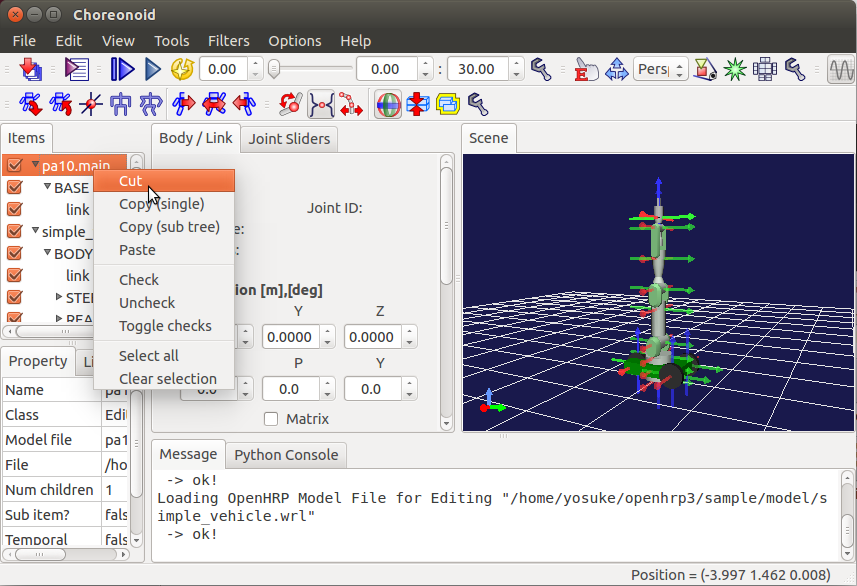Click the single blue play arrow icon
The image size is (857, 586).
point(152,69)
